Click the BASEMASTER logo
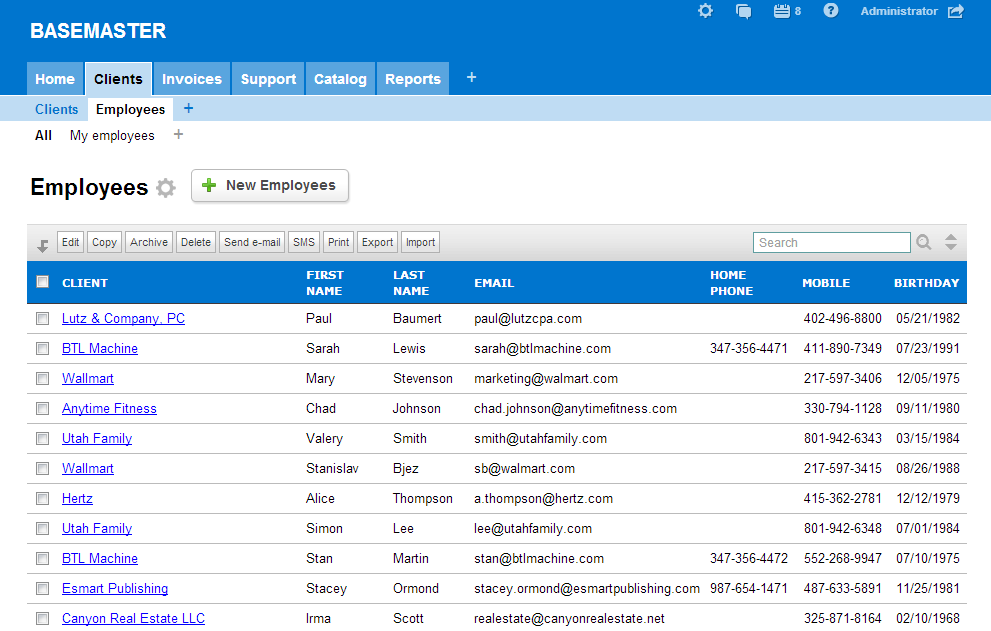Image resolution: width=991 pixels, height=631 pixels. pyautogui.click(x=98, y=31)
